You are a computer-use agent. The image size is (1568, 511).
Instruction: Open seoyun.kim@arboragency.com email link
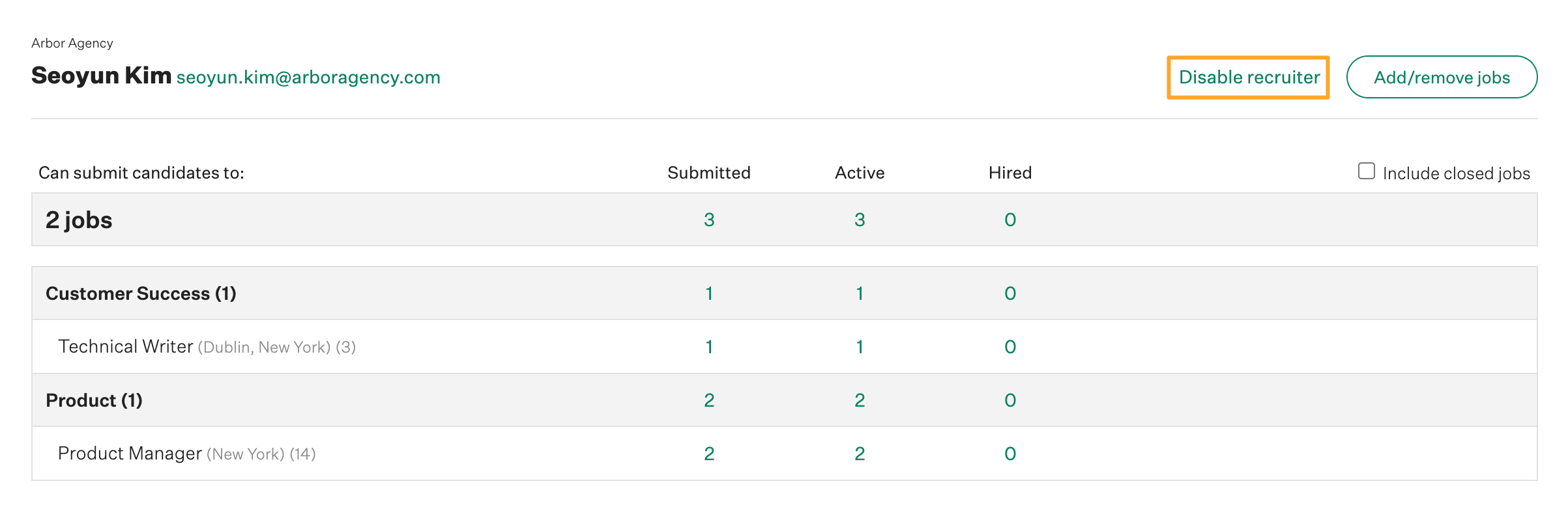(308, 78)
